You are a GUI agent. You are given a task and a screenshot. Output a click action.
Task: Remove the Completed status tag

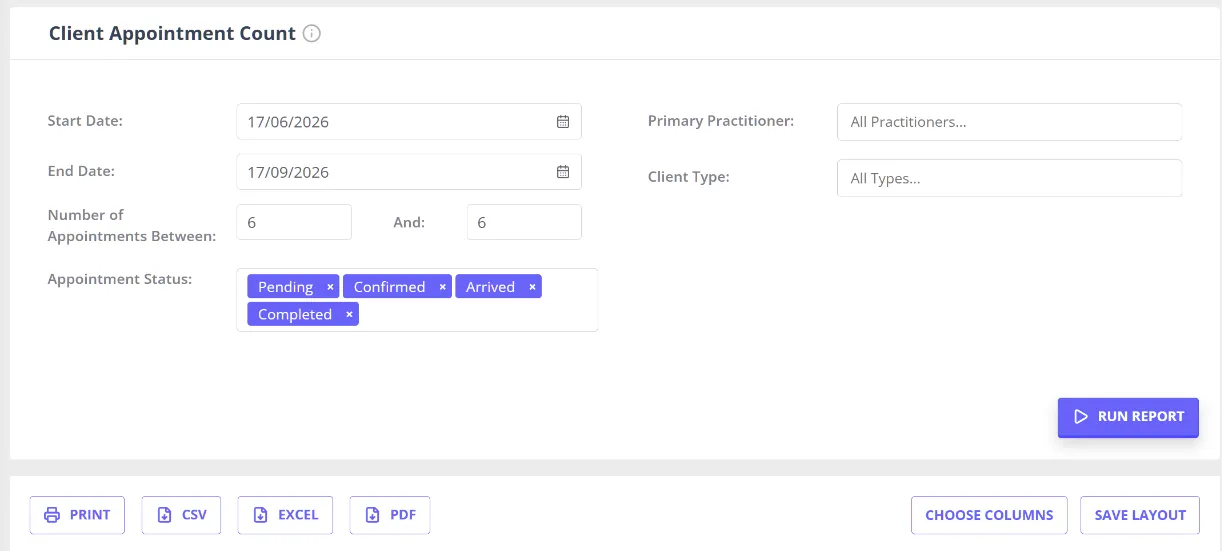[349, 314]
